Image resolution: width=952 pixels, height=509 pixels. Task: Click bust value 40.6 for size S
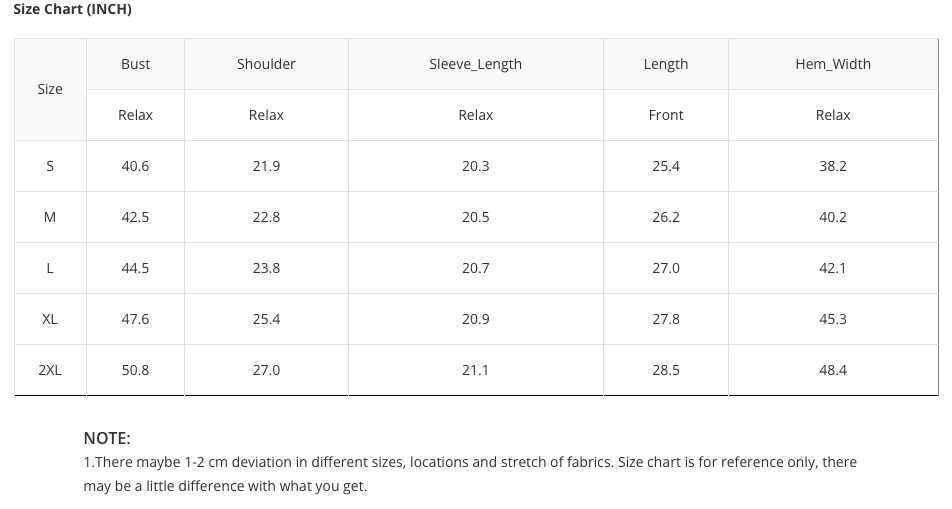click(x=135, y=166)
